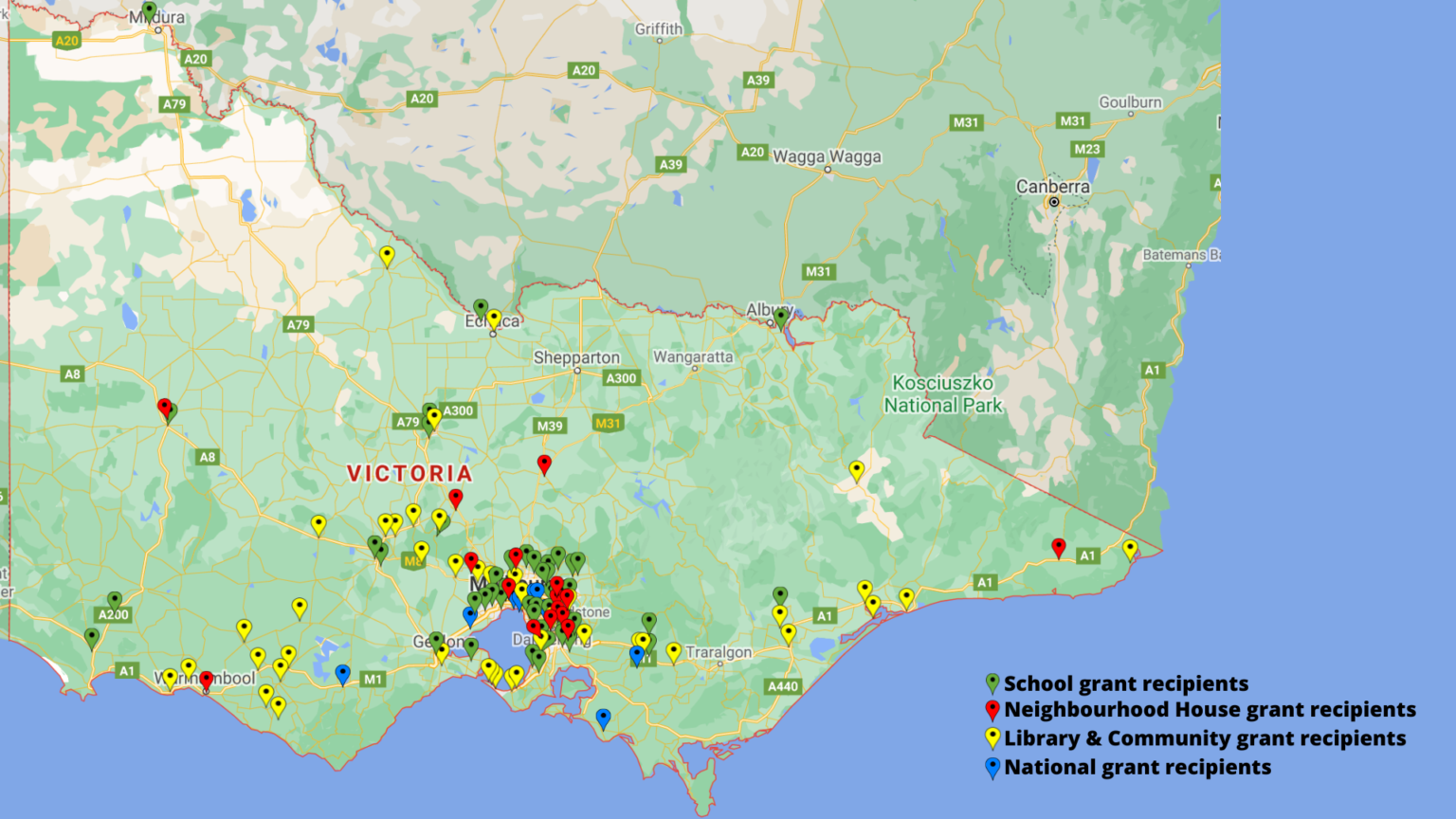Viewport: 1456px width, 819px height.
Task: Click the yellow pin on the far eastern coastline
Action: tap(1130, 547)
